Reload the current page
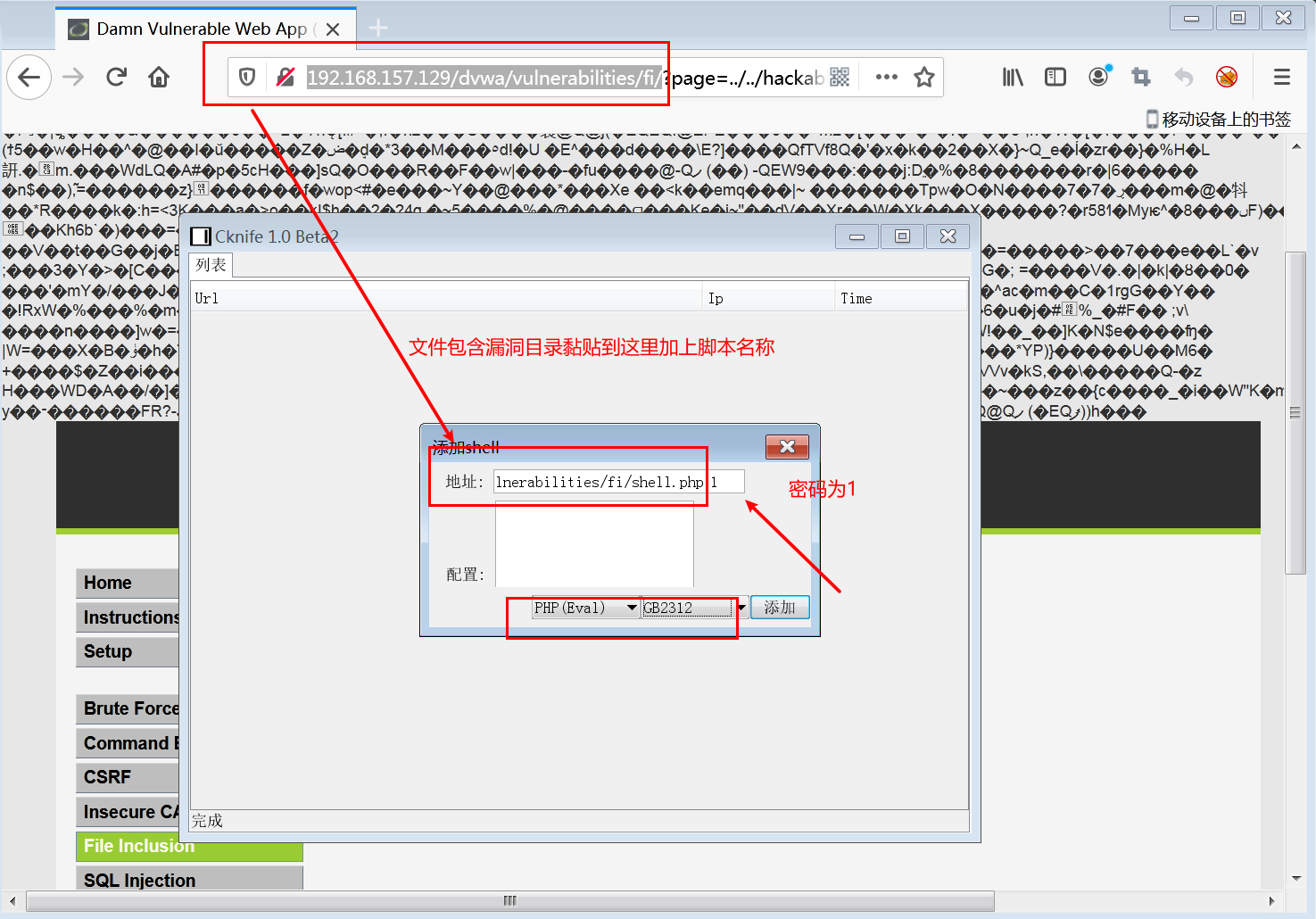Screen dimensions: 1316x919 (116, 78)
